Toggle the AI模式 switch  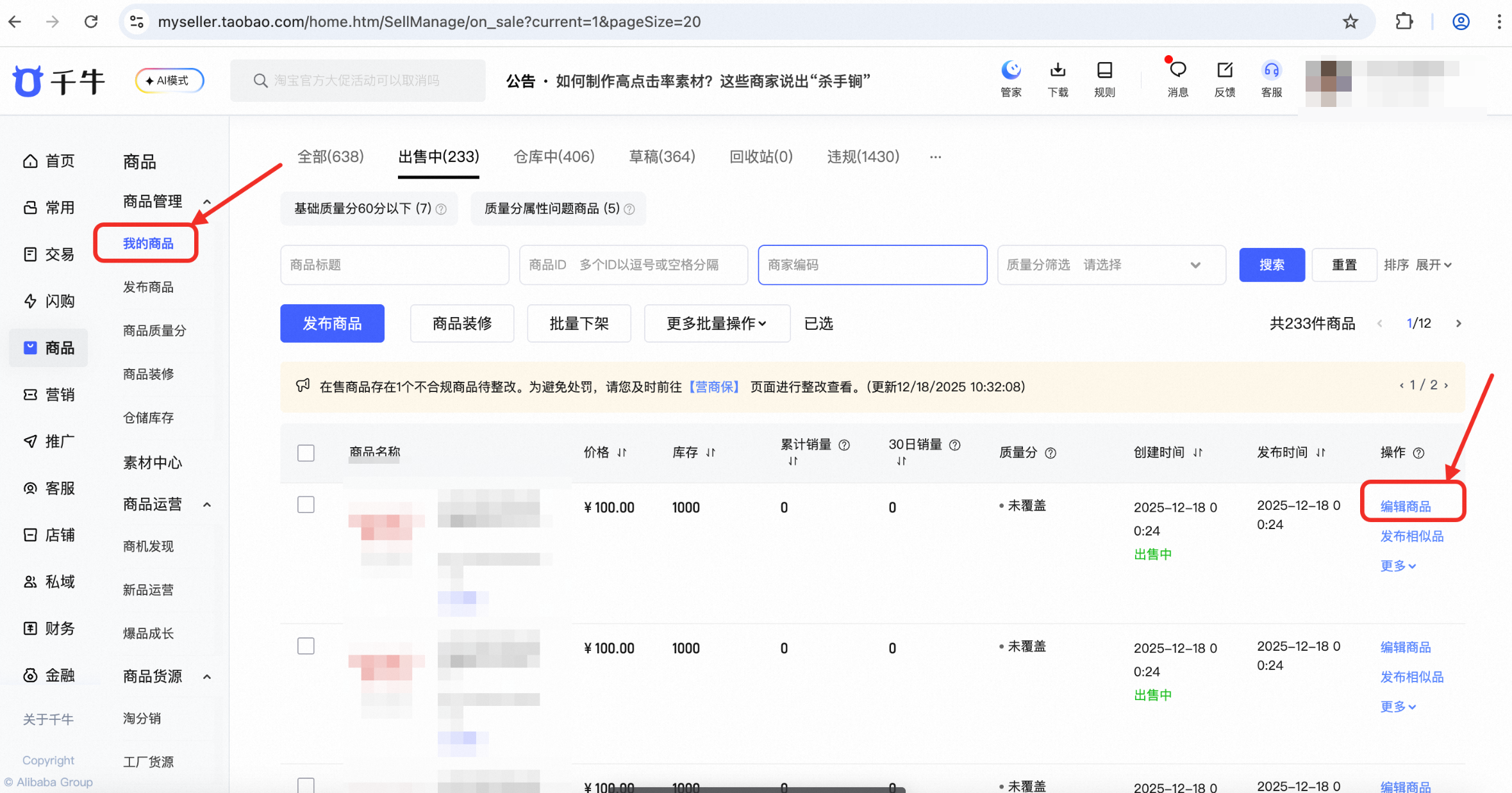(x=169, y=81)
